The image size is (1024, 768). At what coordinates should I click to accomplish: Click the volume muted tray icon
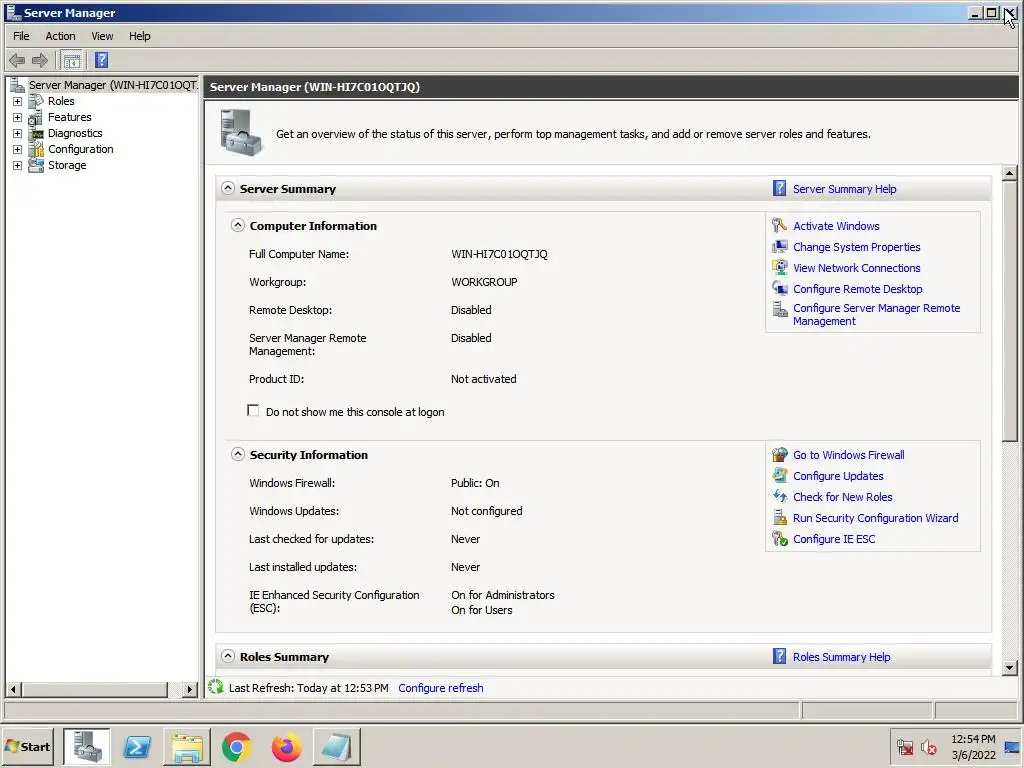coord(928,746)
